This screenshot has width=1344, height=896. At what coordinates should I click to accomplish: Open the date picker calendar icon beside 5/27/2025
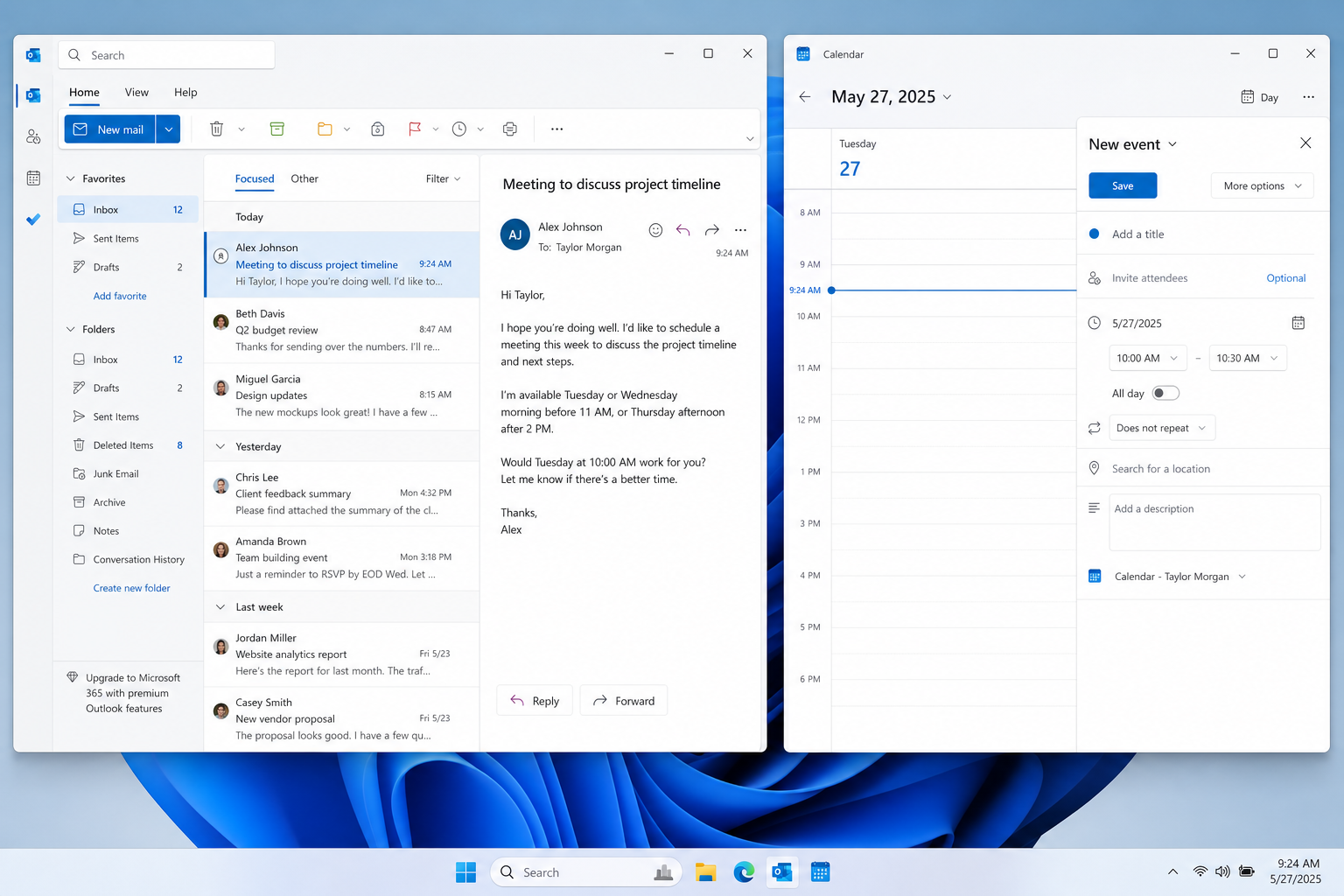[x=1298, y=323]
